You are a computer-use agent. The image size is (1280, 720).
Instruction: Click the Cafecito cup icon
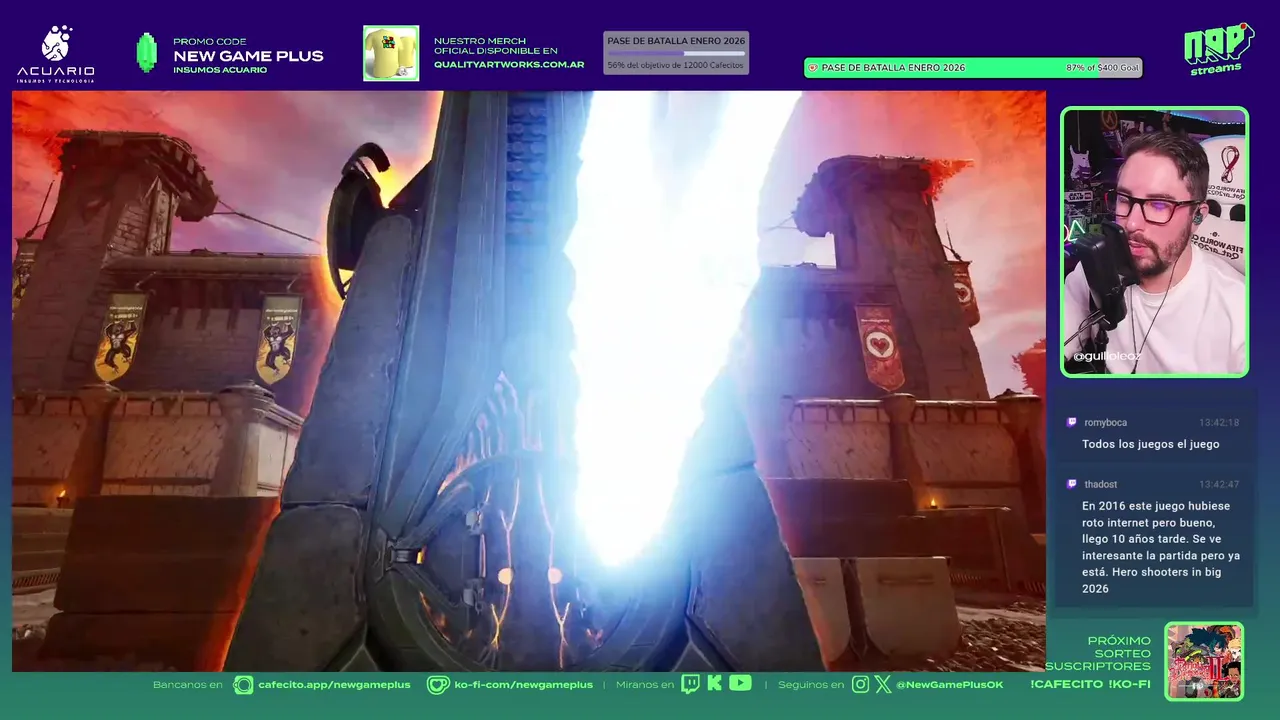(243, 684)
